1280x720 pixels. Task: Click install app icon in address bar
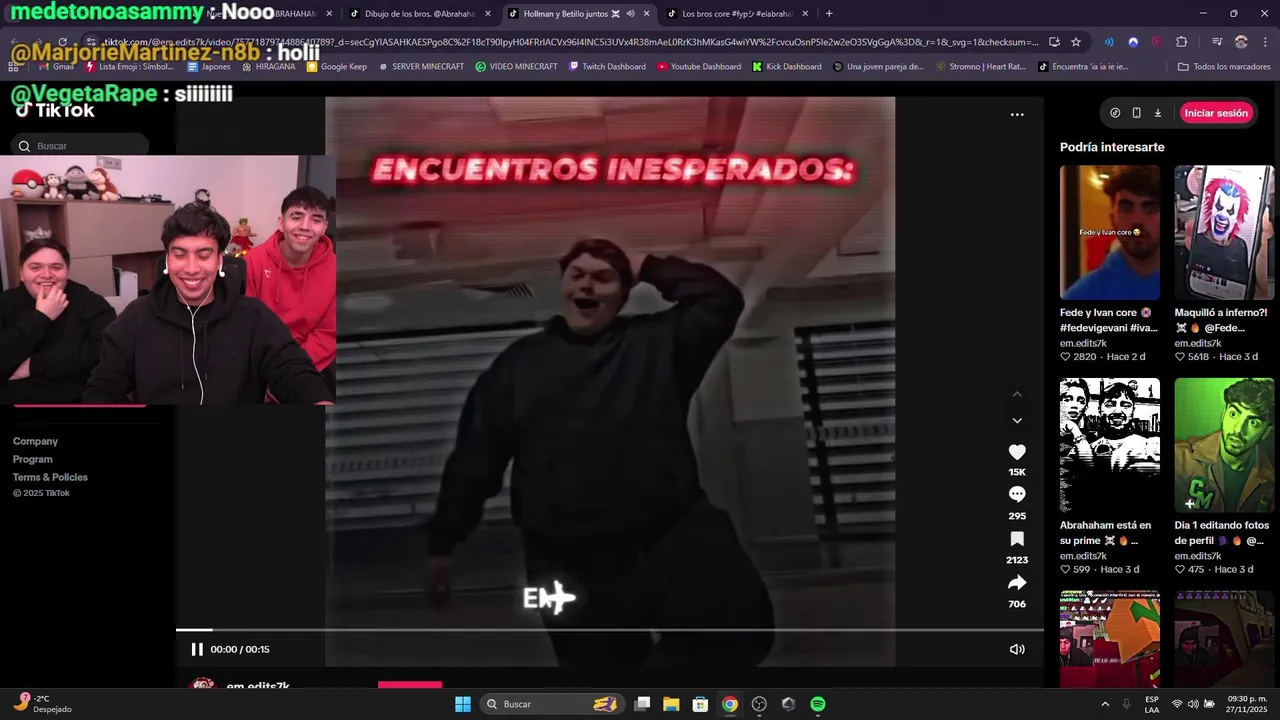click(x=1054, y=42)
